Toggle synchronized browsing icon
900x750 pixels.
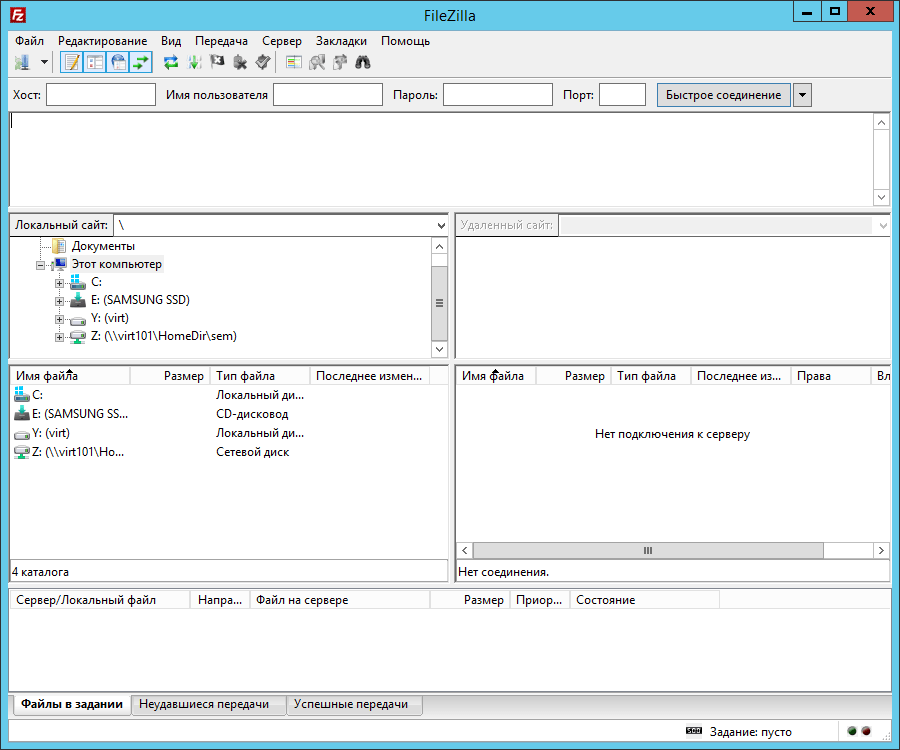(340, 62)
